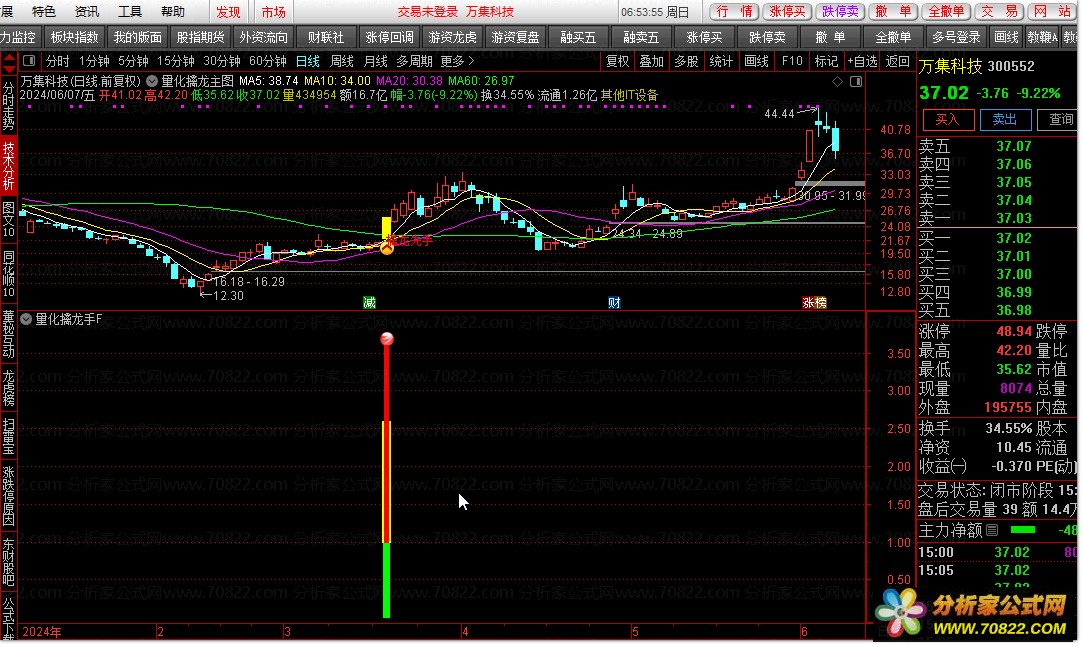Toggle the chart side panel icon
The height and width of the screenshot is (645, 1083).
(x=856, y=81)
